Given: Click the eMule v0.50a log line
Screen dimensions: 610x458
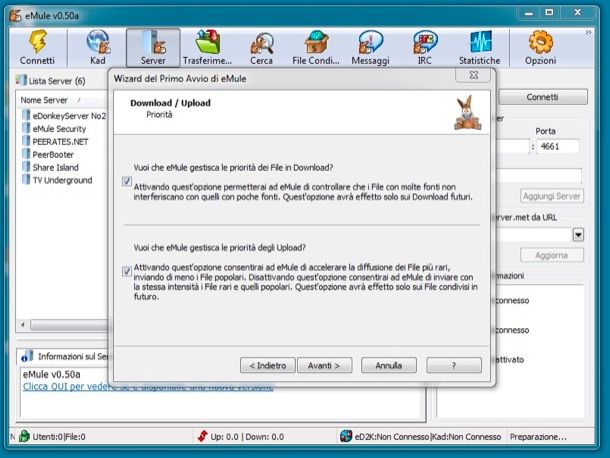Looking at the screenshot, I should coord(52,374).
